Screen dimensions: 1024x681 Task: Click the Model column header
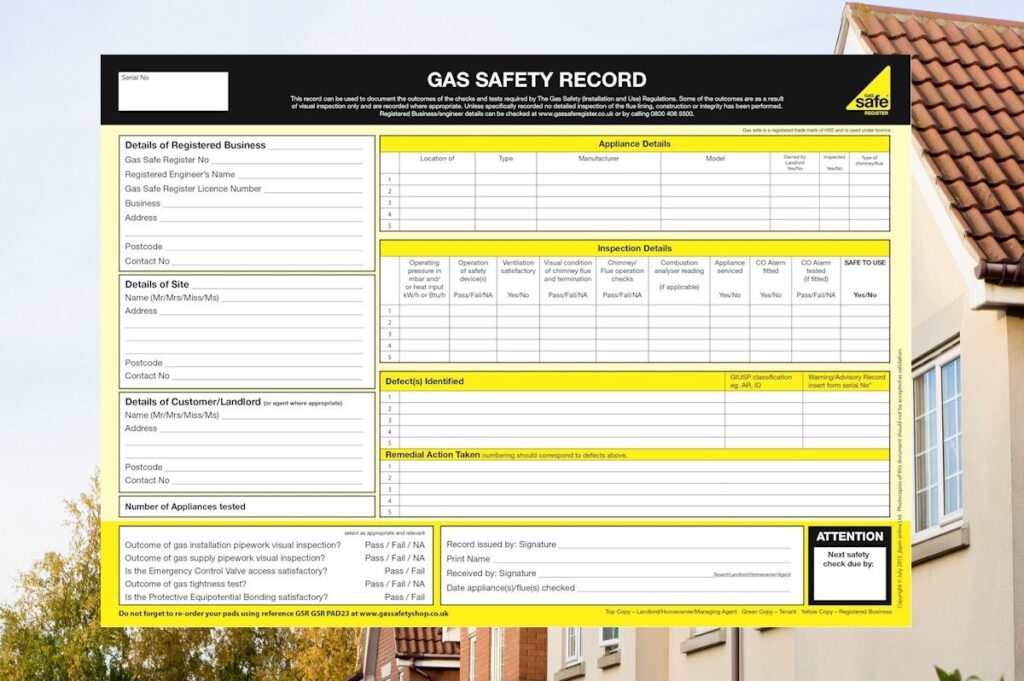tap(715, 159)
